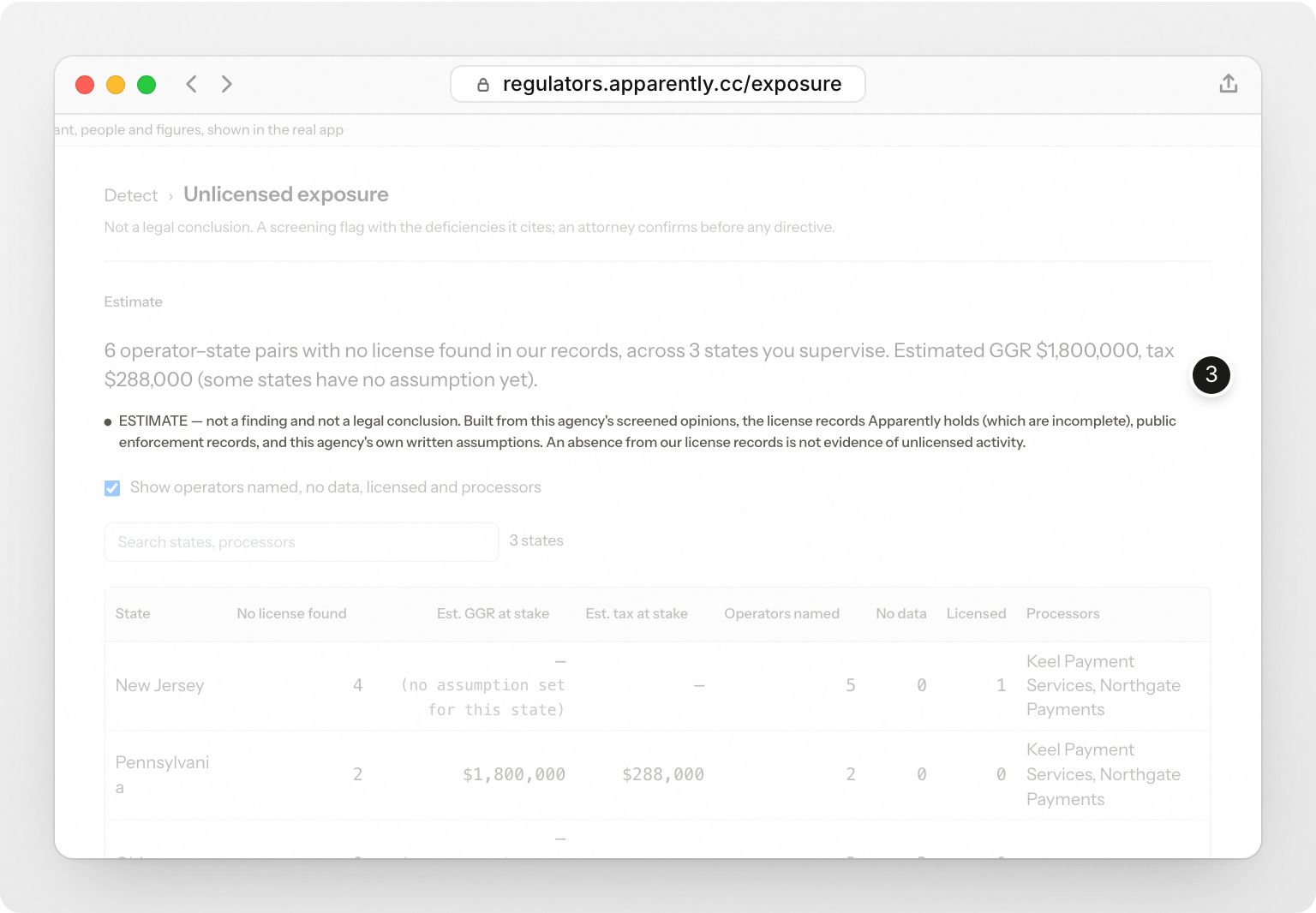Open the Detect breadcrumb link
The image size is (1316, 913).
pyautogui.click(x=131, y=195)
